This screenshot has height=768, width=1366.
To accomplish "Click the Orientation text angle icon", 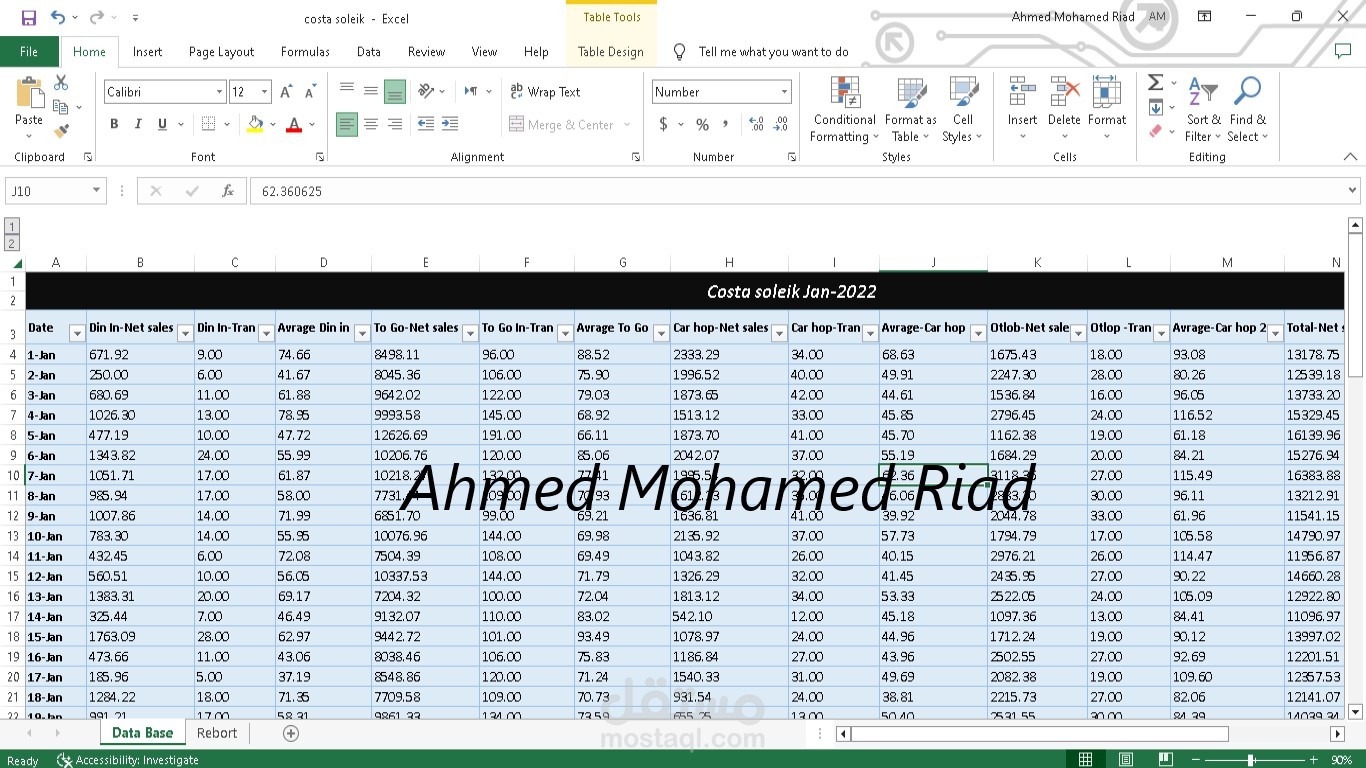I will (426, 91).
